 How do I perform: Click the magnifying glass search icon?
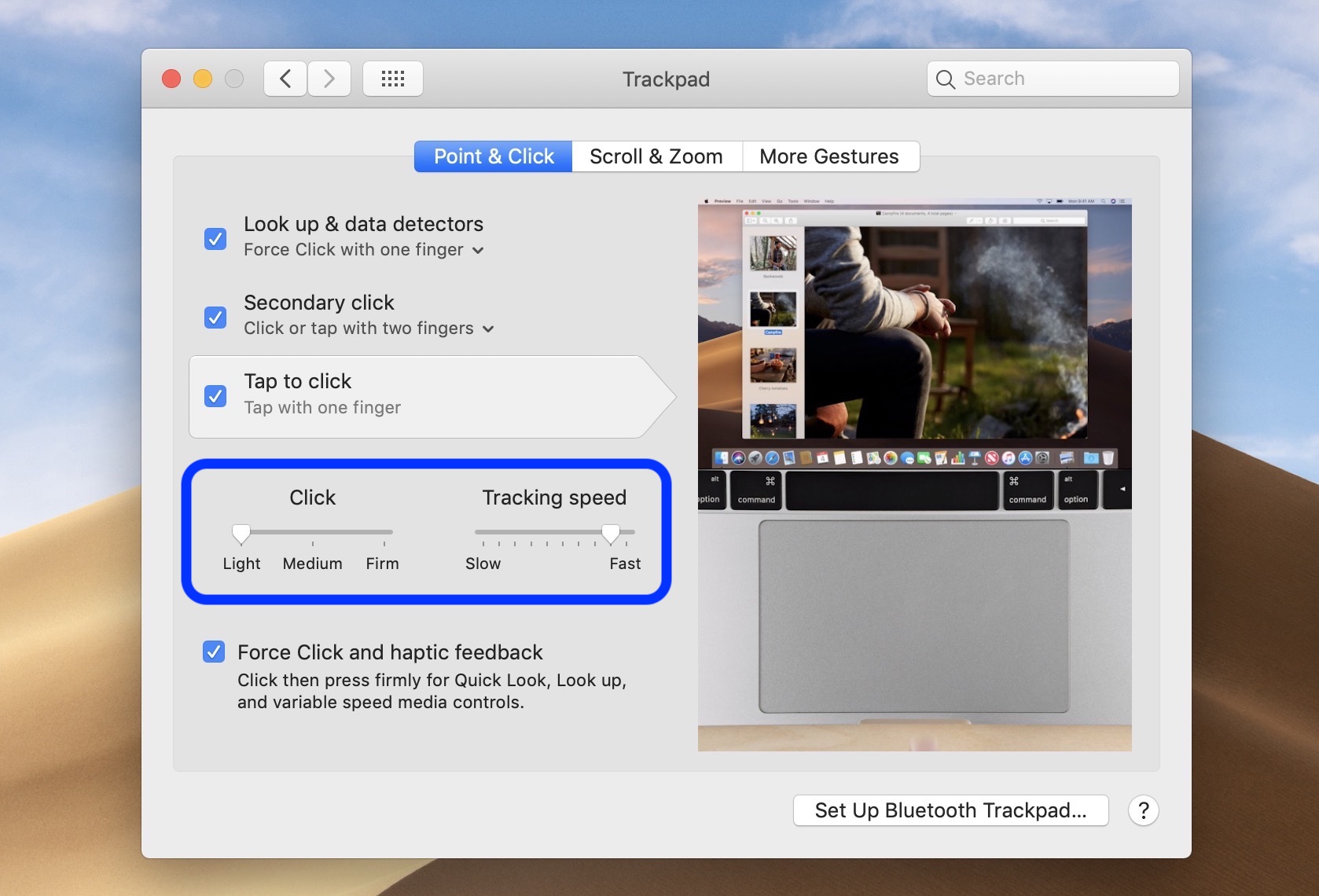946,79
